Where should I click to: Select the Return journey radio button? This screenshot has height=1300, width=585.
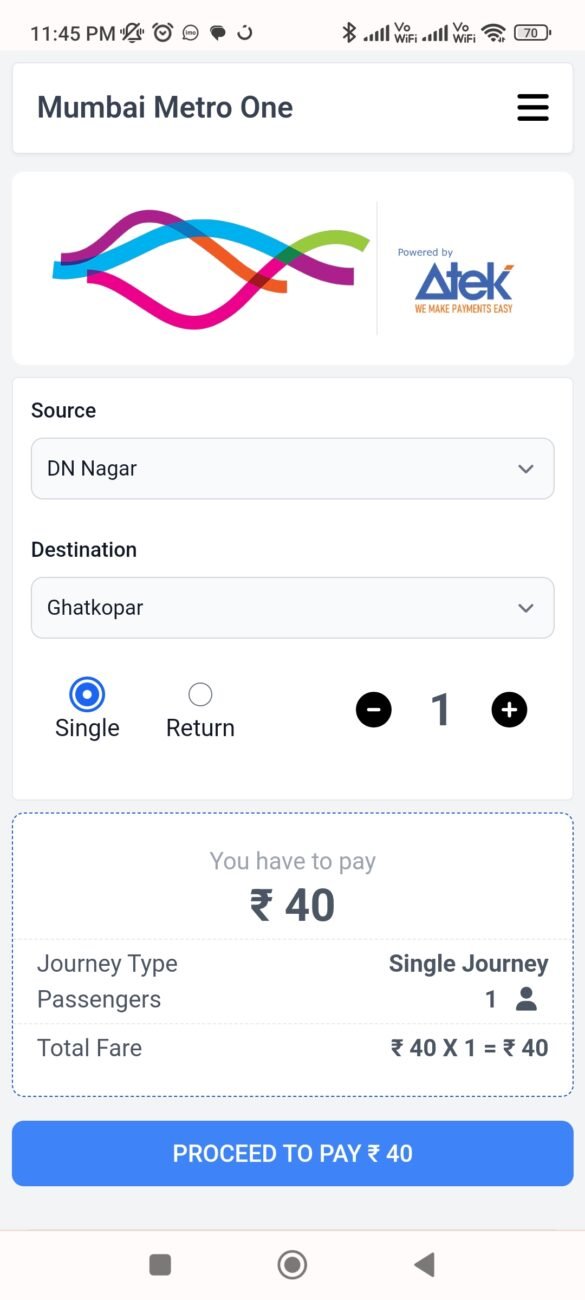coord(200,693)
